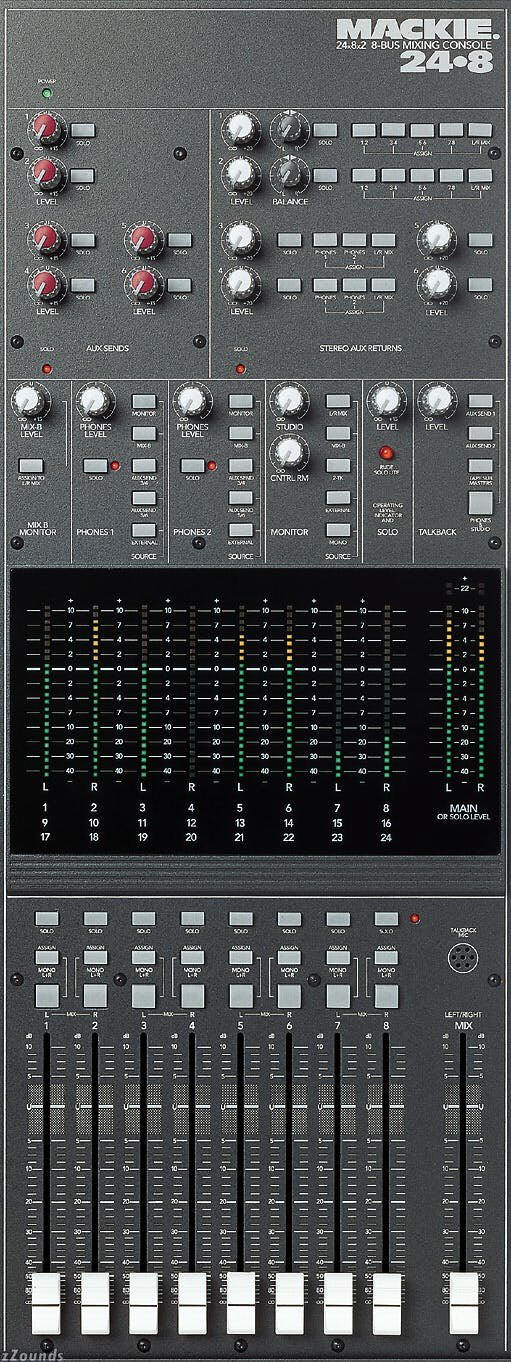
Task: Send Aux Return 3 to Phones 1
Action: pos(324,240)
